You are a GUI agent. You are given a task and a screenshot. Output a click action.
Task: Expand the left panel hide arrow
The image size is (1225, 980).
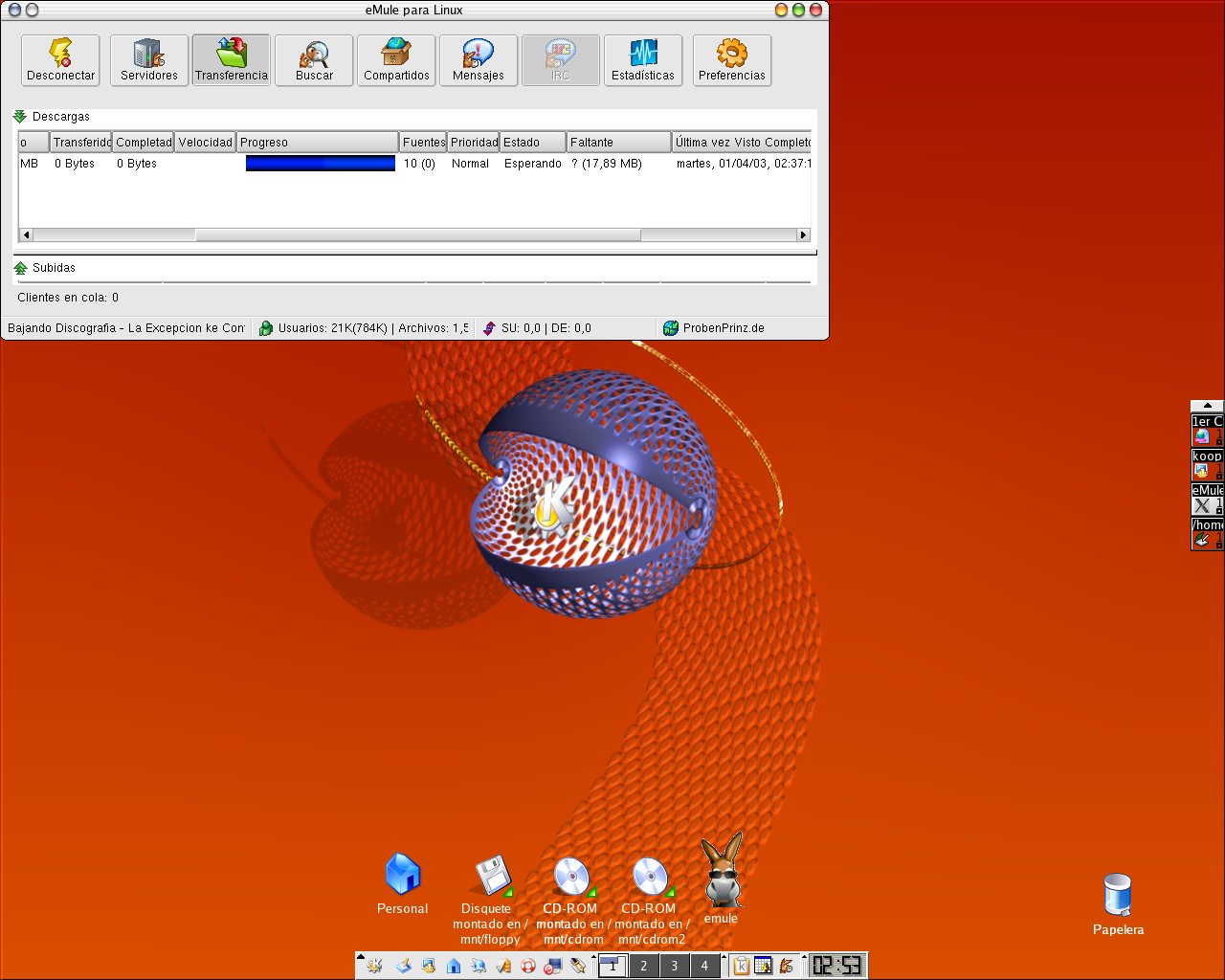pyautogui.click(x=360, y=957)
